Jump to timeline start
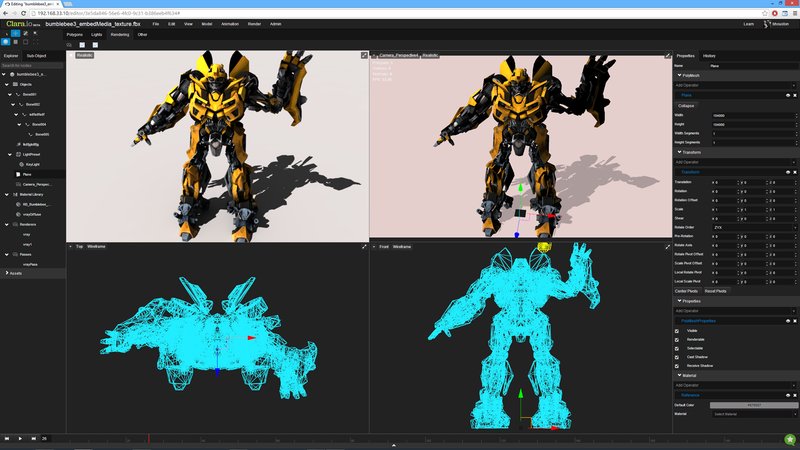 point(7,438)
